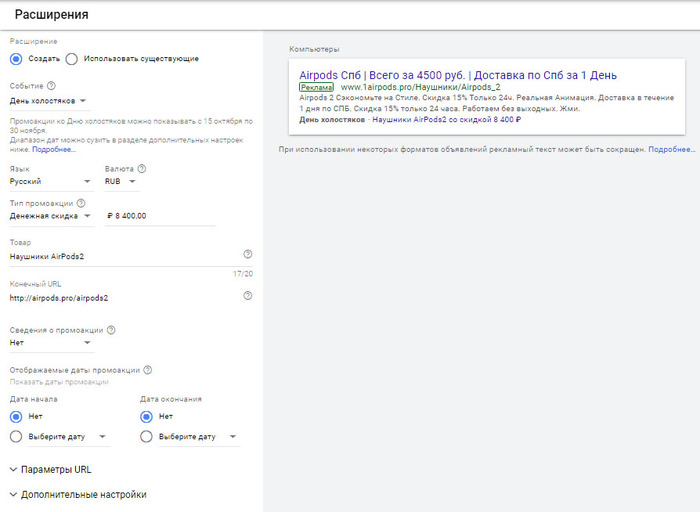Click the help icon in the Товар field
This screenshot has width=700, height=512.
[247, 254]
